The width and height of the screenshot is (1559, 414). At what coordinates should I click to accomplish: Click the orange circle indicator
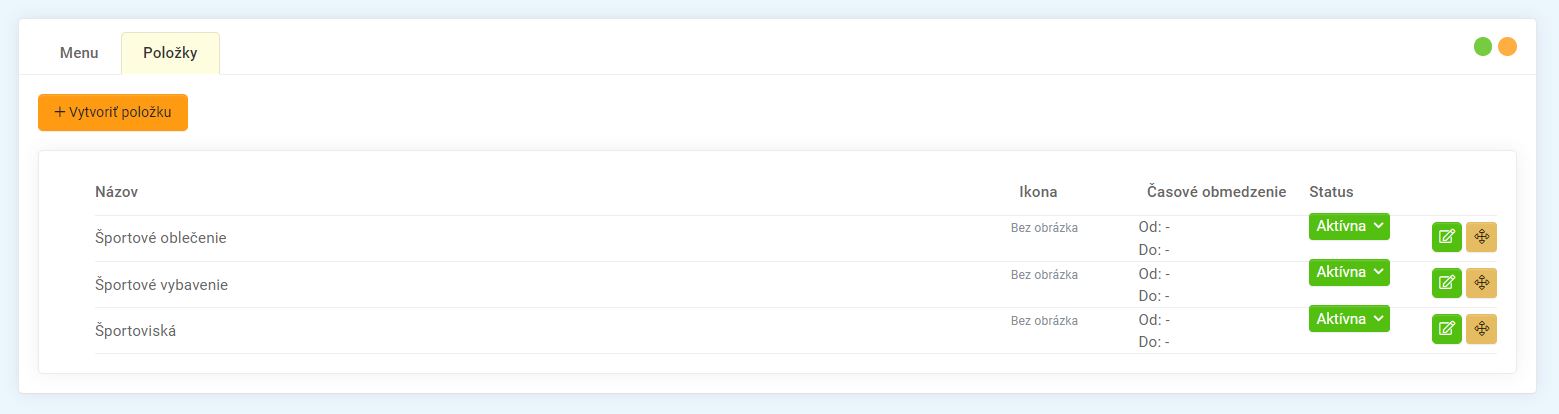click(x=1507, y=47)
